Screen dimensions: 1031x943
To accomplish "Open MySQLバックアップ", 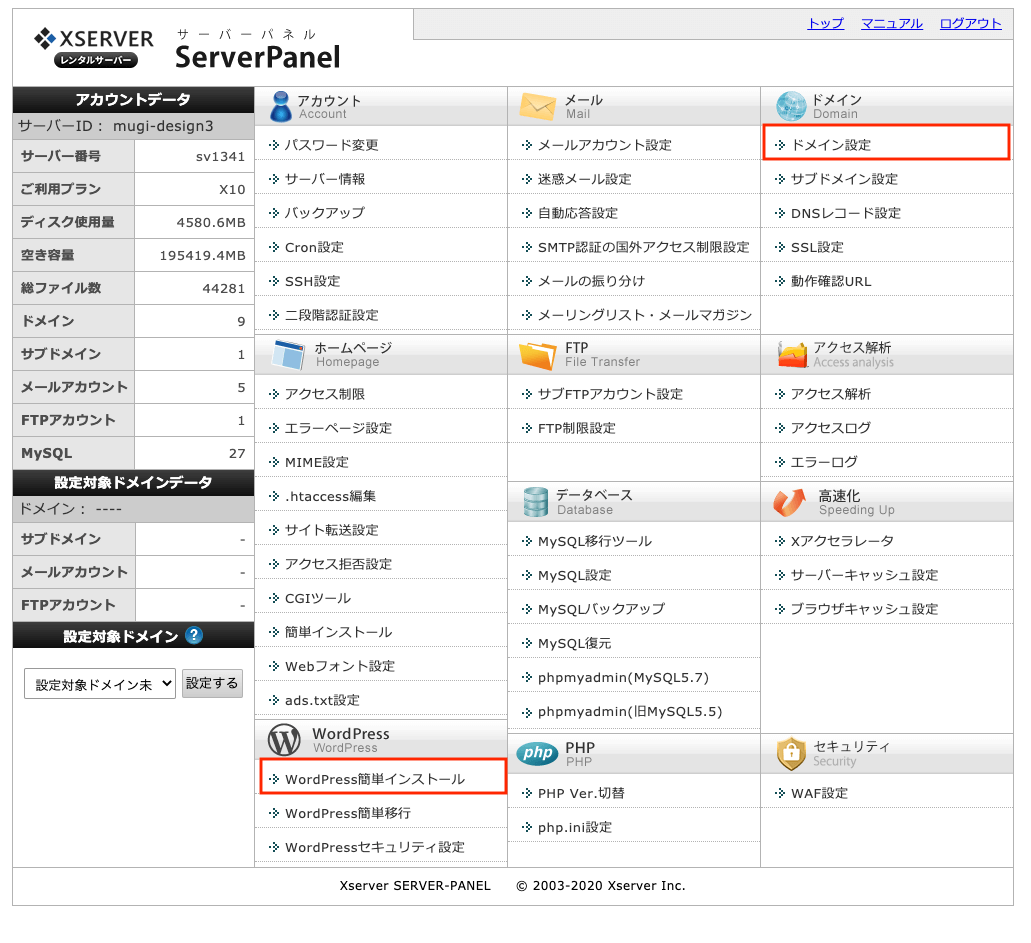I will click(x=601, y=610).
